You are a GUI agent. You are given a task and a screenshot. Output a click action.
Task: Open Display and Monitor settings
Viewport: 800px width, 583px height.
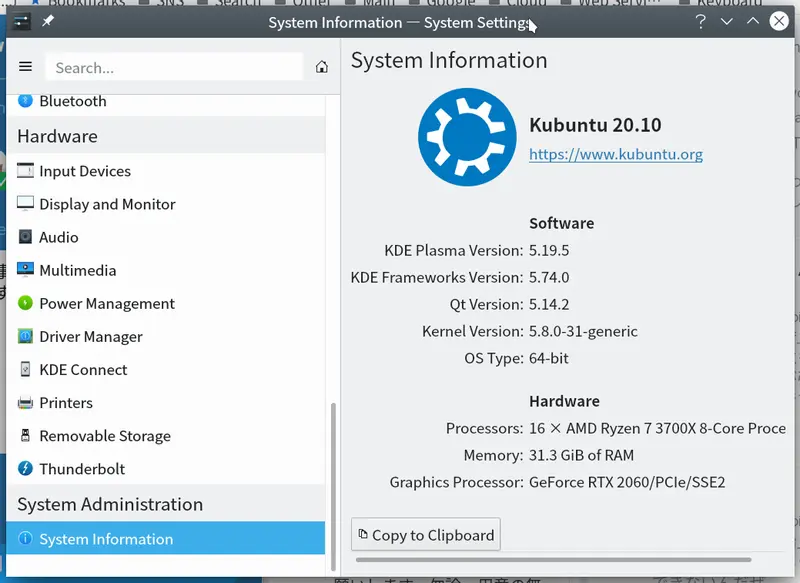tap(165, 204)
